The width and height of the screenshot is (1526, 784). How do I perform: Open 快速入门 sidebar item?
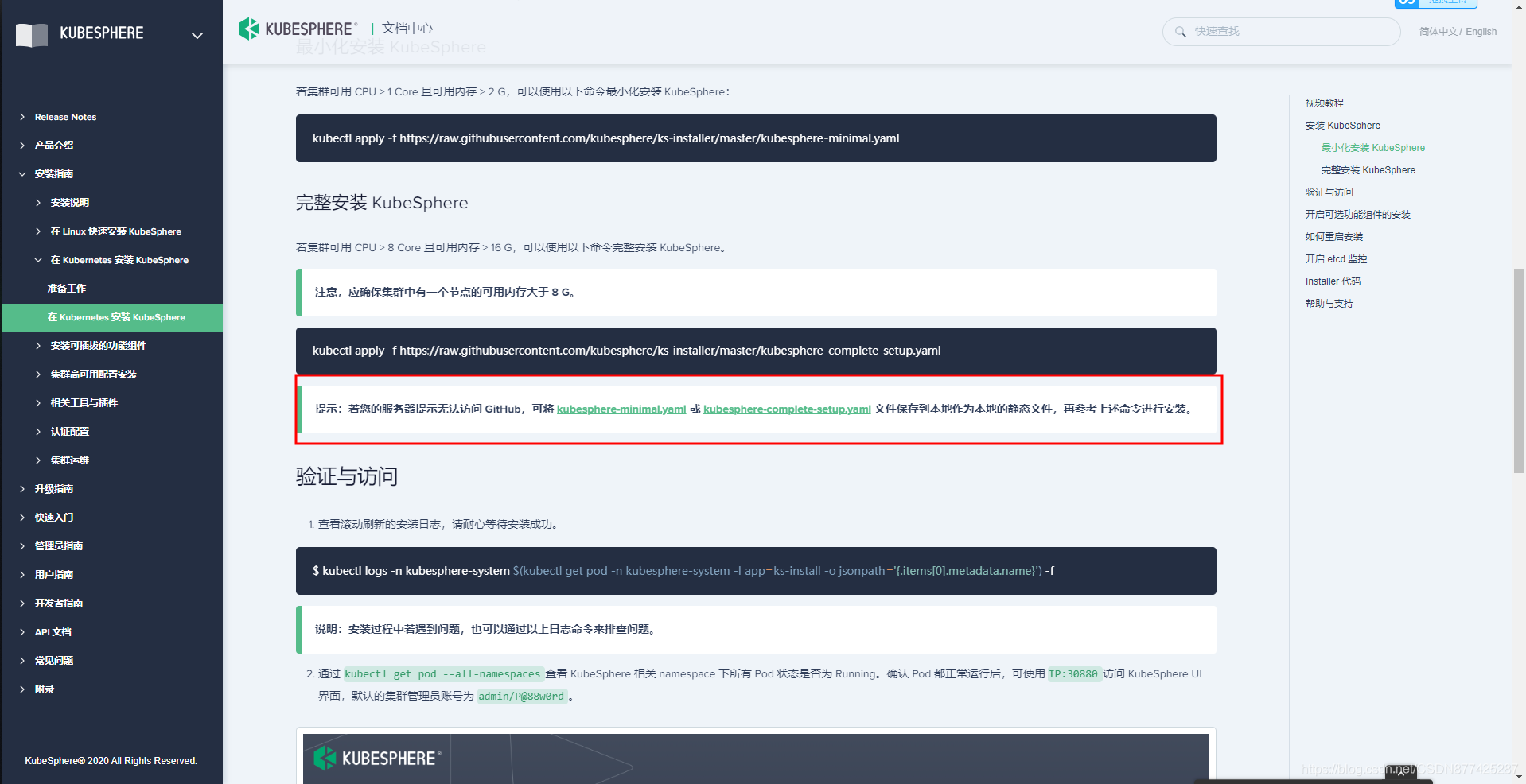pos(54,518)
